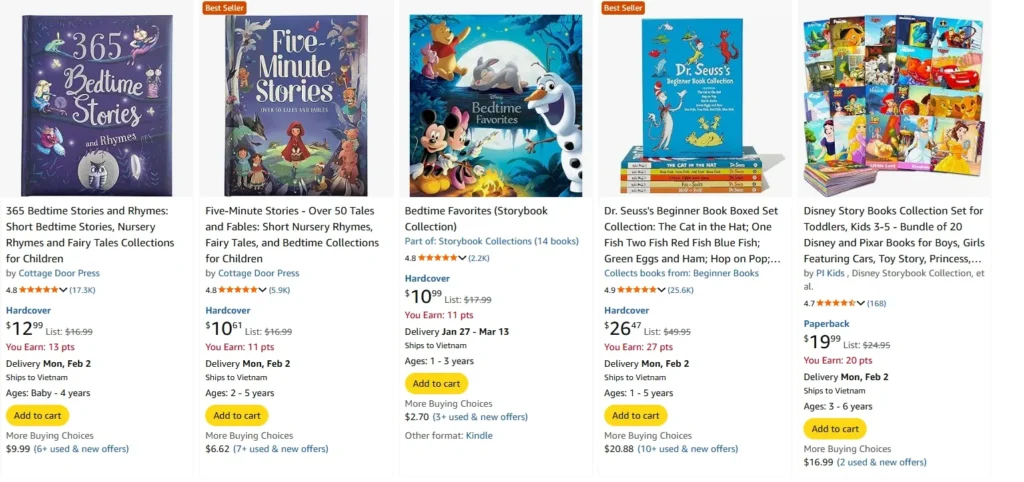Click the Five-Minute Stories cover image
Image resolution: width=1024 pixels, height=482 pixels.
click(295, 105)
